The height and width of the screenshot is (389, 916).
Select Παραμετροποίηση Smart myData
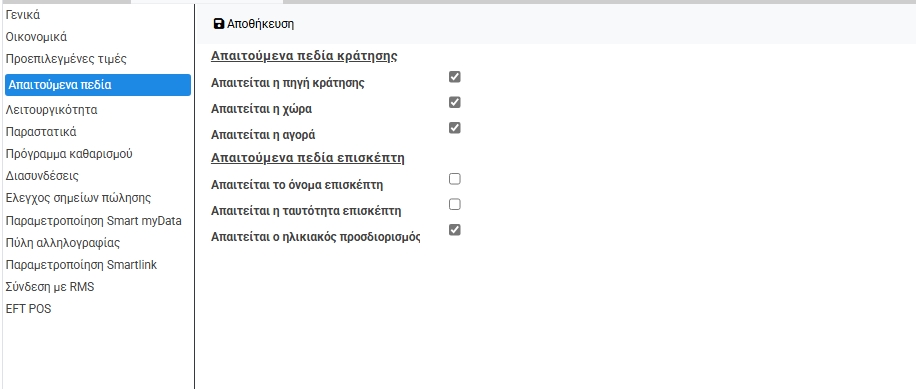pos(93,221)
